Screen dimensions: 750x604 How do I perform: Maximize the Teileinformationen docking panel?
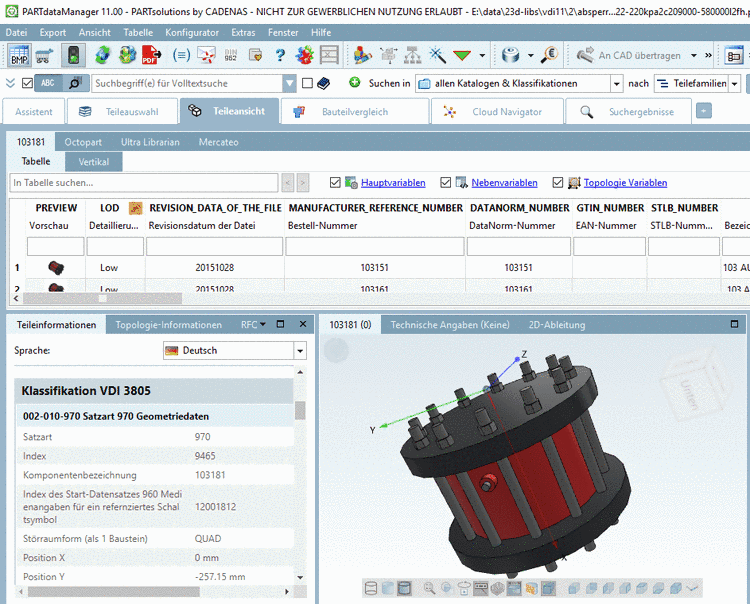[x=281, y=324]
